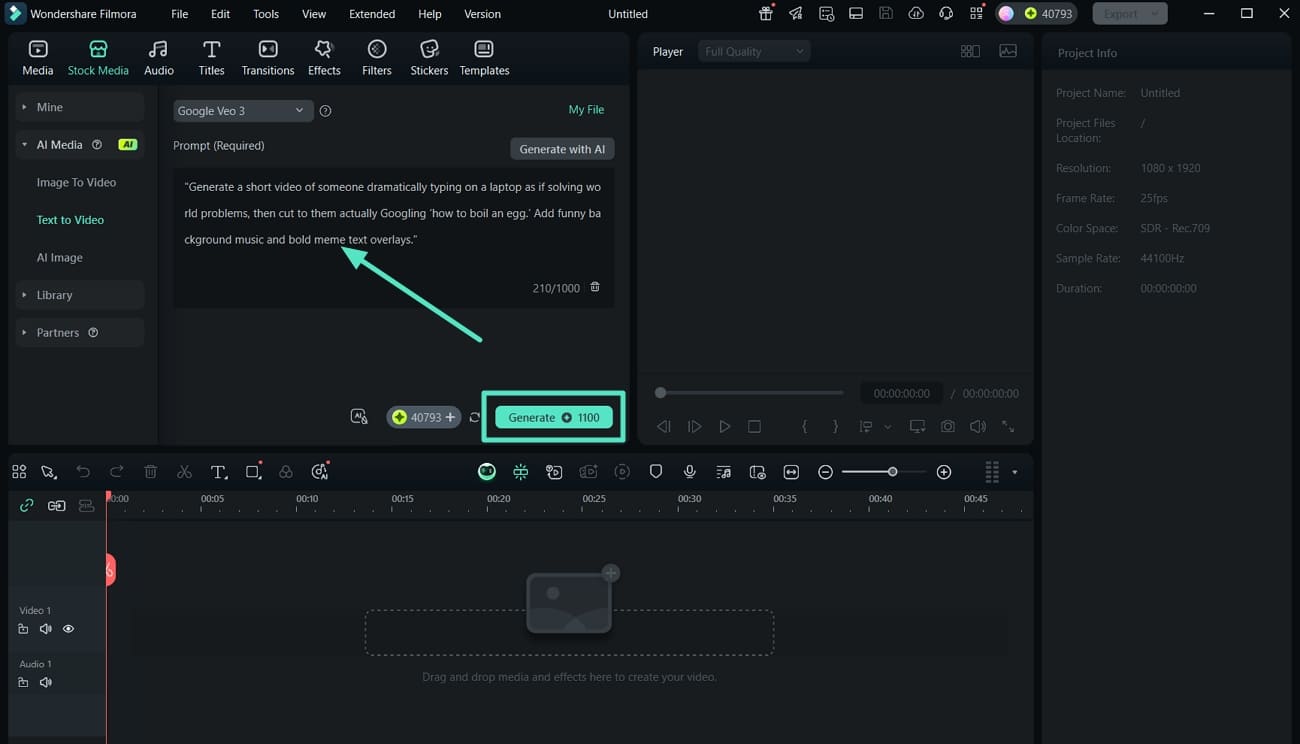Open the four-squares layout icon in timeline toolbar
This screenshot has width=1300, height=744.
(19, 472)
